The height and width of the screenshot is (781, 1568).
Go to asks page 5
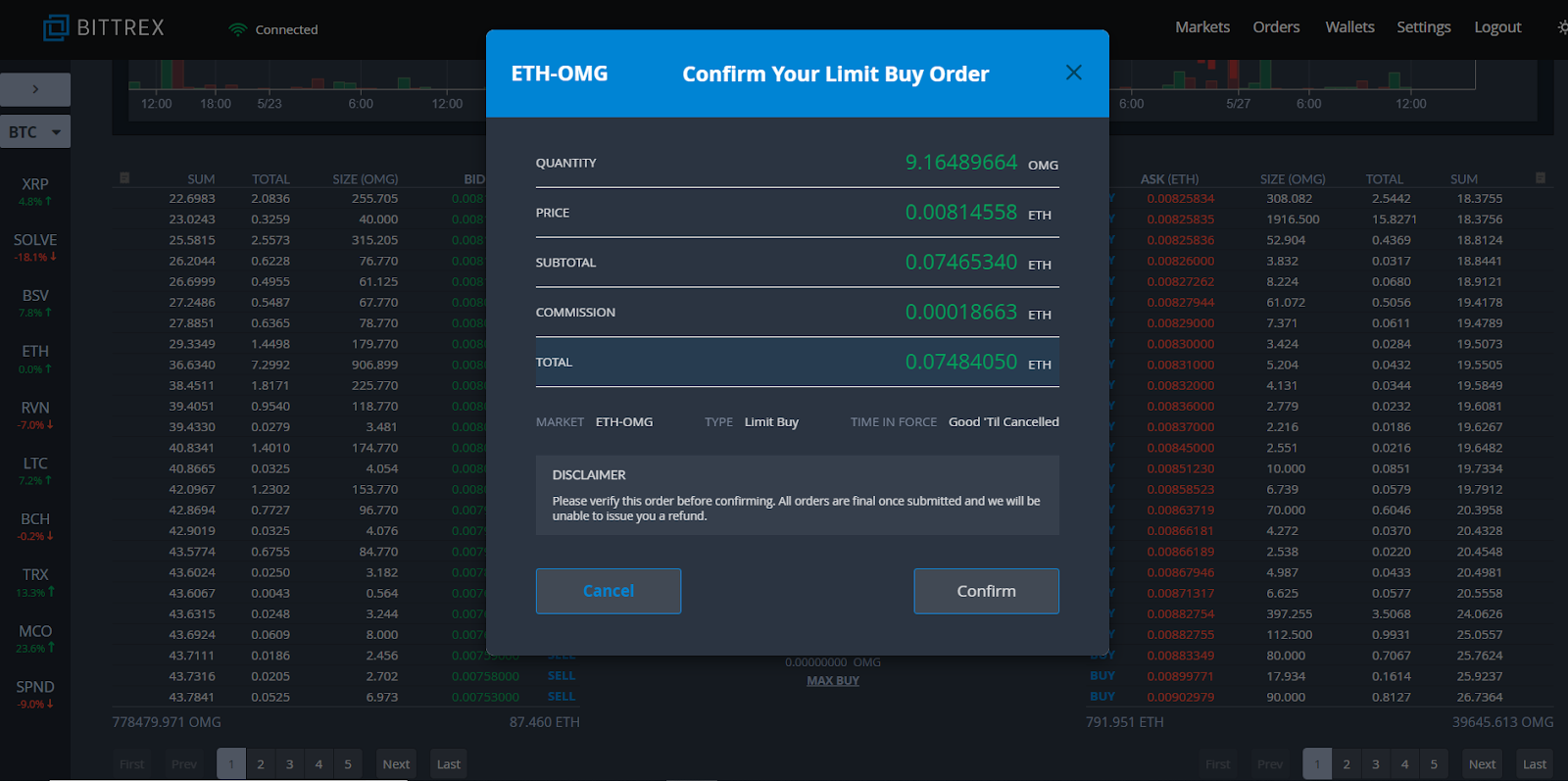(1434, 764)
